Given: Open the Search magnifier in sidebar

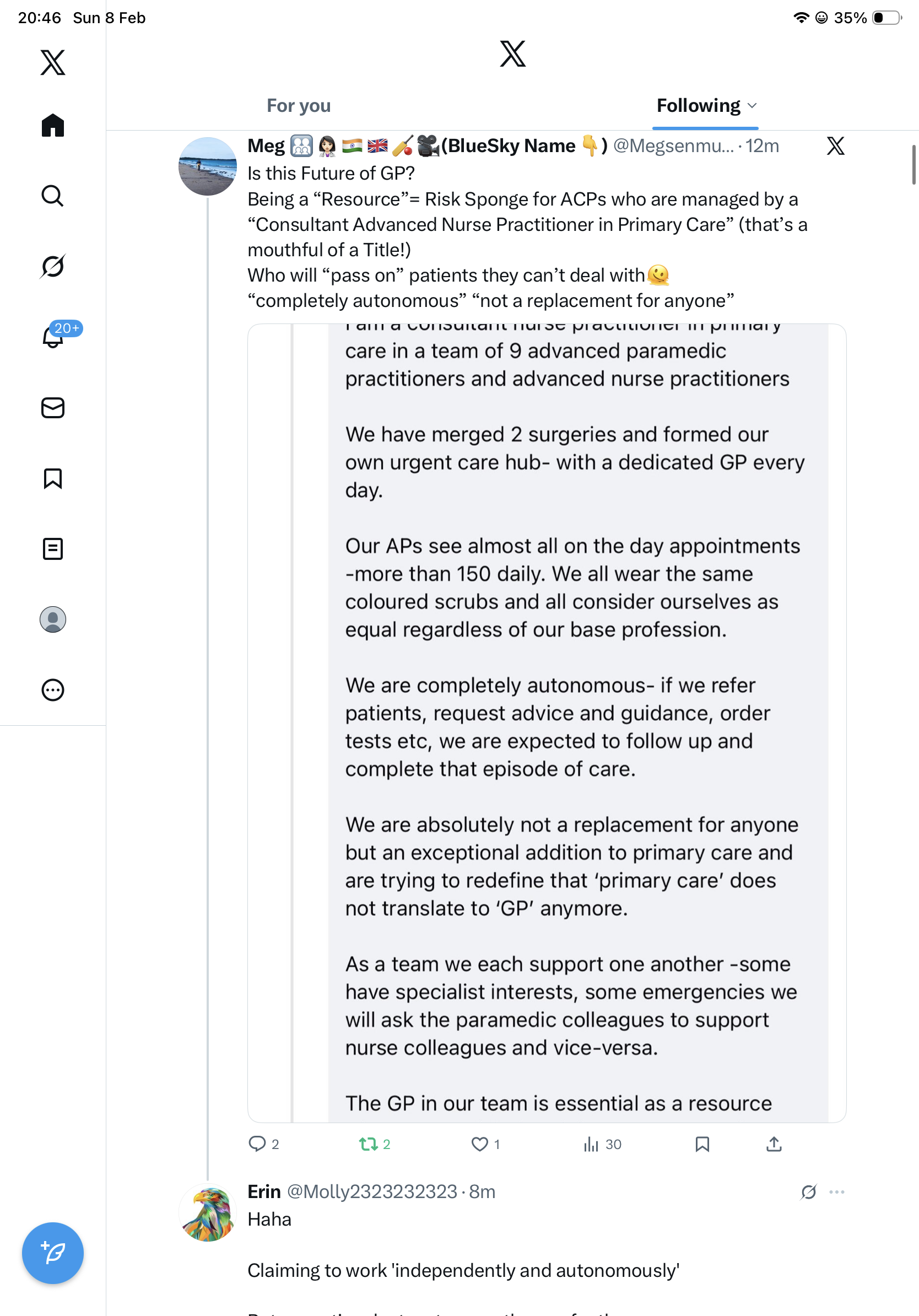Looking at the screenshot, I should (x=53, y=196).
